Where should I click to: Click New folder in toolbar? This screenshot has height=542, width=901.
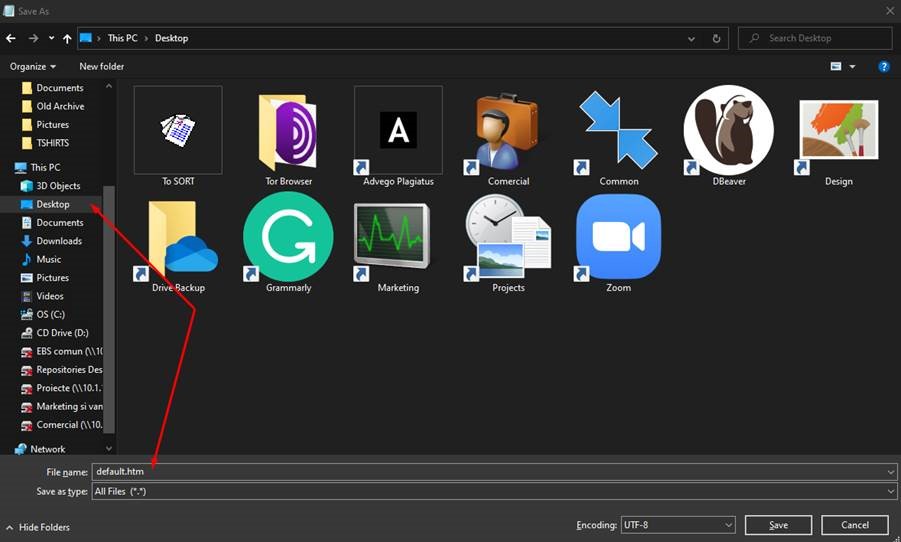pyautogui.click(x=102, y=67)
